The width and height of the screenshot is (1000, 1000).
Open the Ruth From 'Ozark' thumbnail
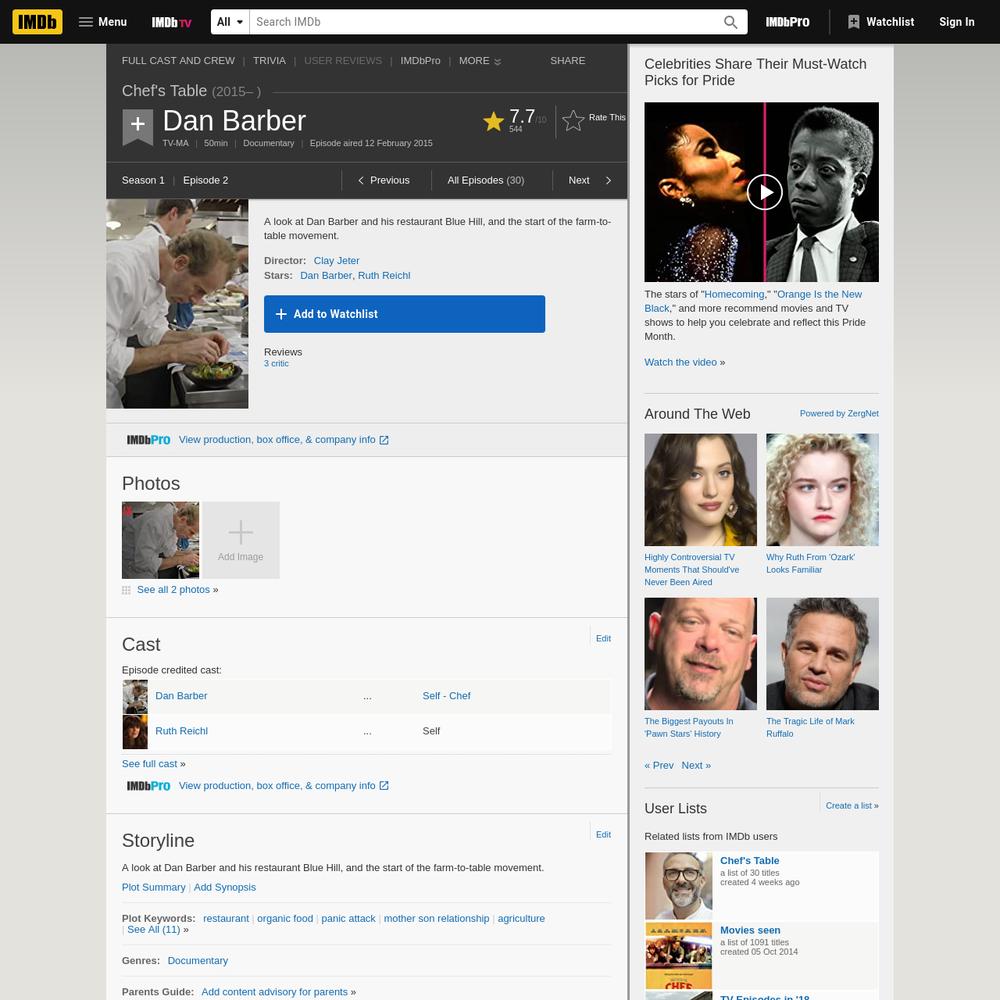(x=822, y=490)
